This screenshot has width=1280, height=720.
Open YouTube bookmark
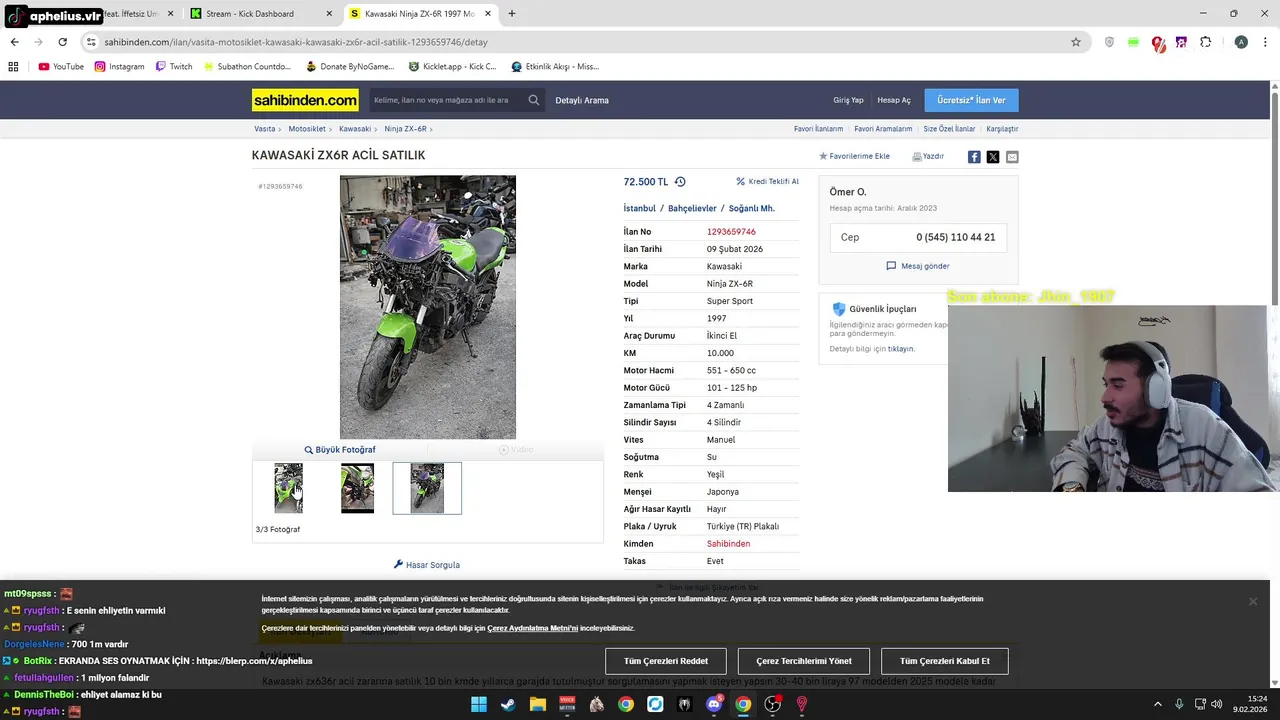(61, 67)
